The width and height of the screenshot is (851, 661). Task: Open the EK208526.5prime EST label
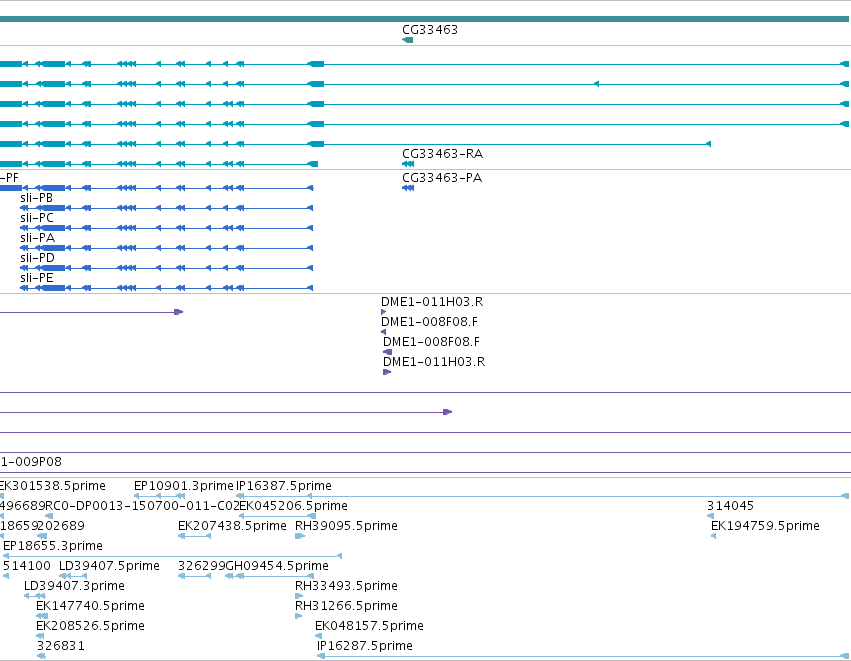click(x=90, y=626)
